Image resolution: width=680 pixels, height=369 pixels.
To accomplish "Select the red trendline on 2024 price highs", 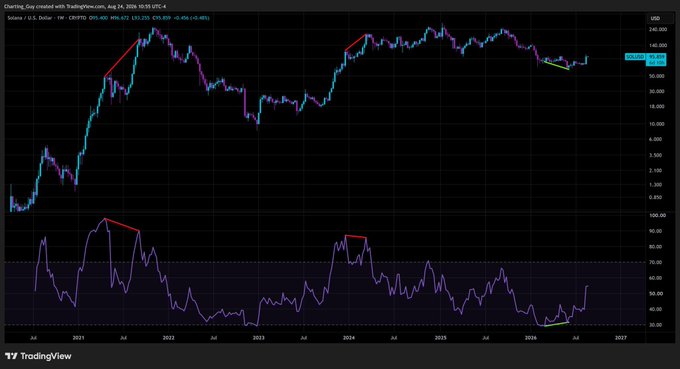I will click(x=356, y=42).
